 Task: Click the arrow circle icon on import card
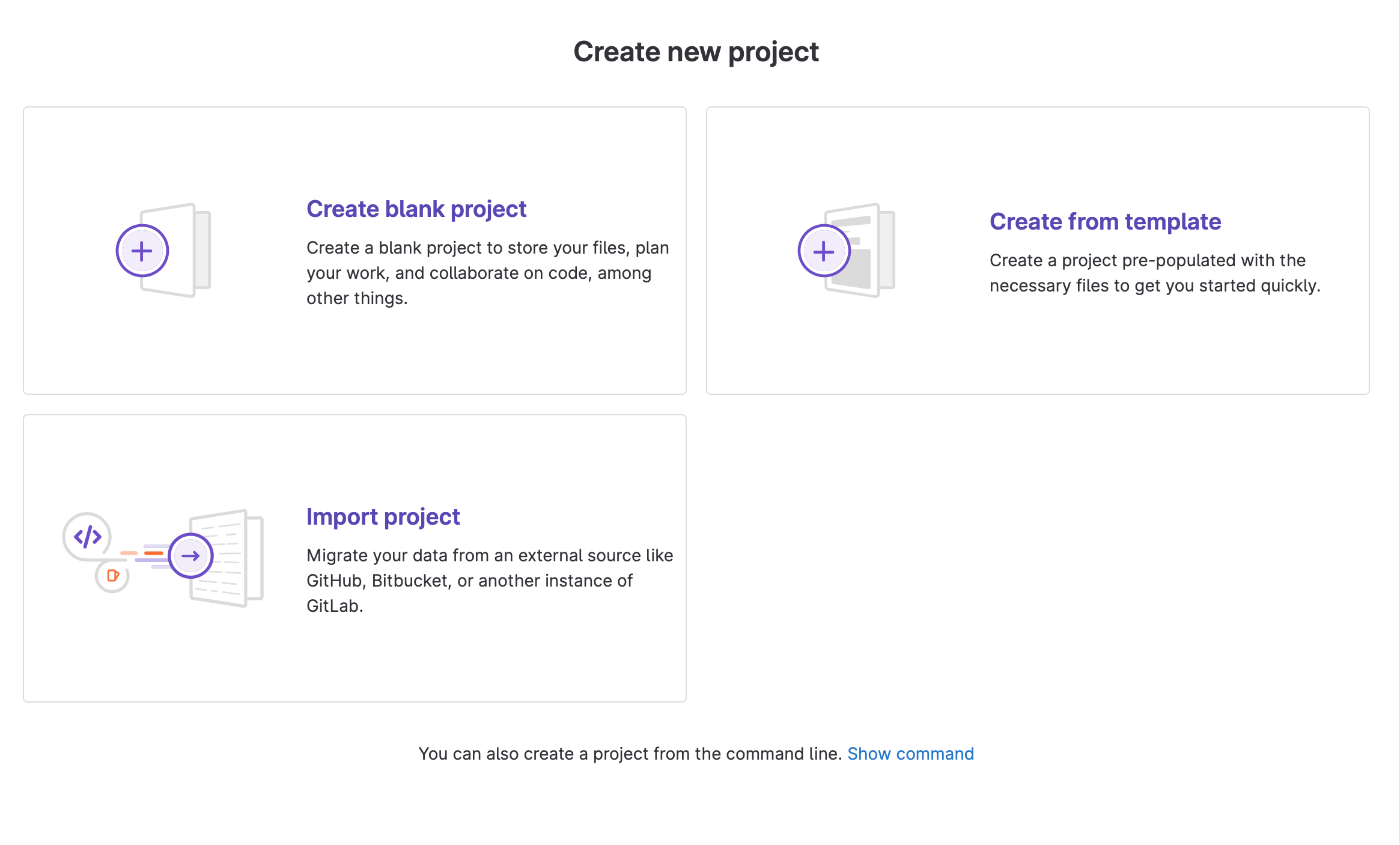point(190,556)
